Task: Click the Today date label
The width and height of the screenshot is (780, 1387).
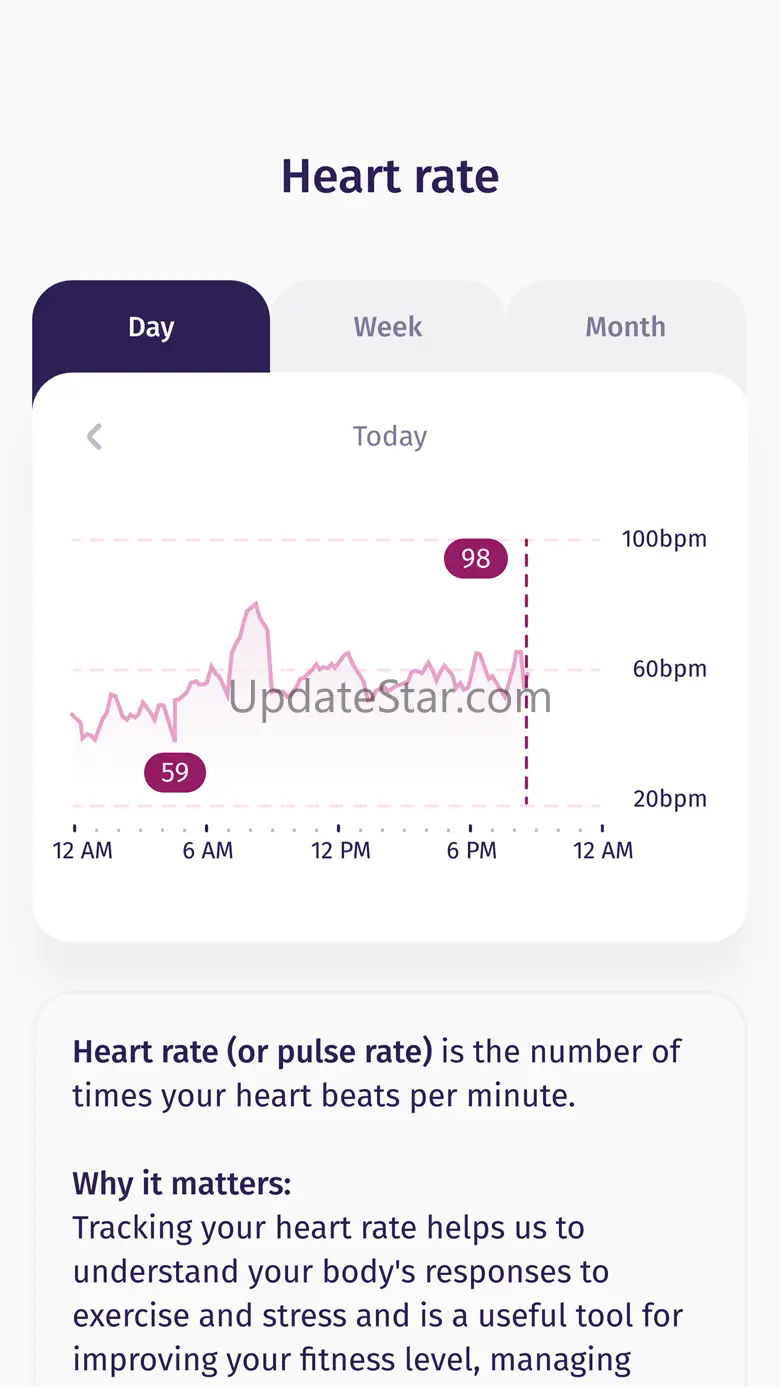Action: click(x=390, y=437)
